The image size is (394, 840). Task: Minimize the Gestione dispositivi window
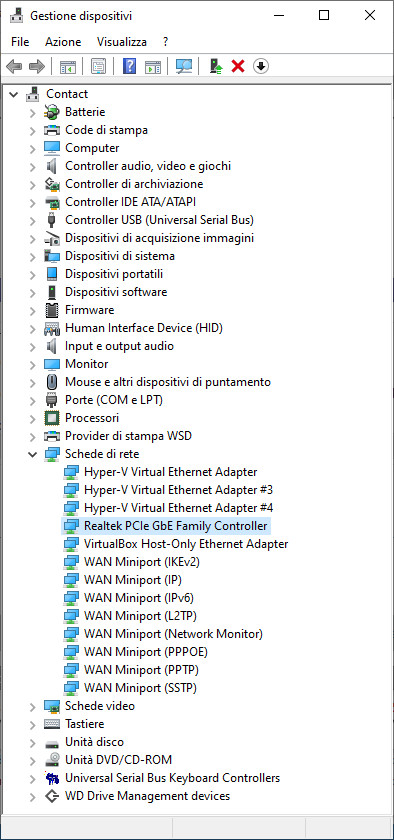click(x=278, y=16)
